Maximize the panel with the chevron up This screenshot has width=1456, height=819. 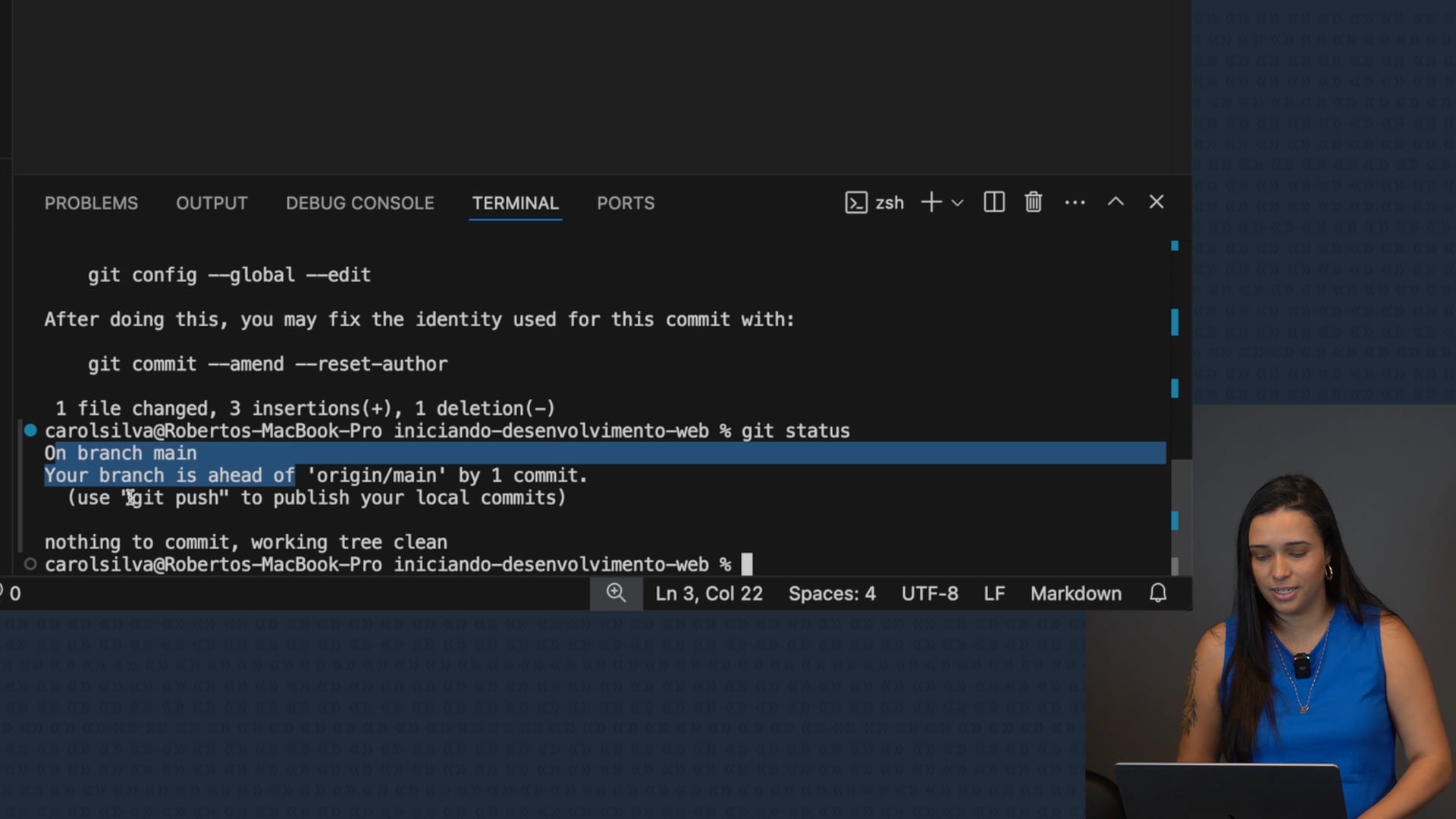click(1116, 202)
